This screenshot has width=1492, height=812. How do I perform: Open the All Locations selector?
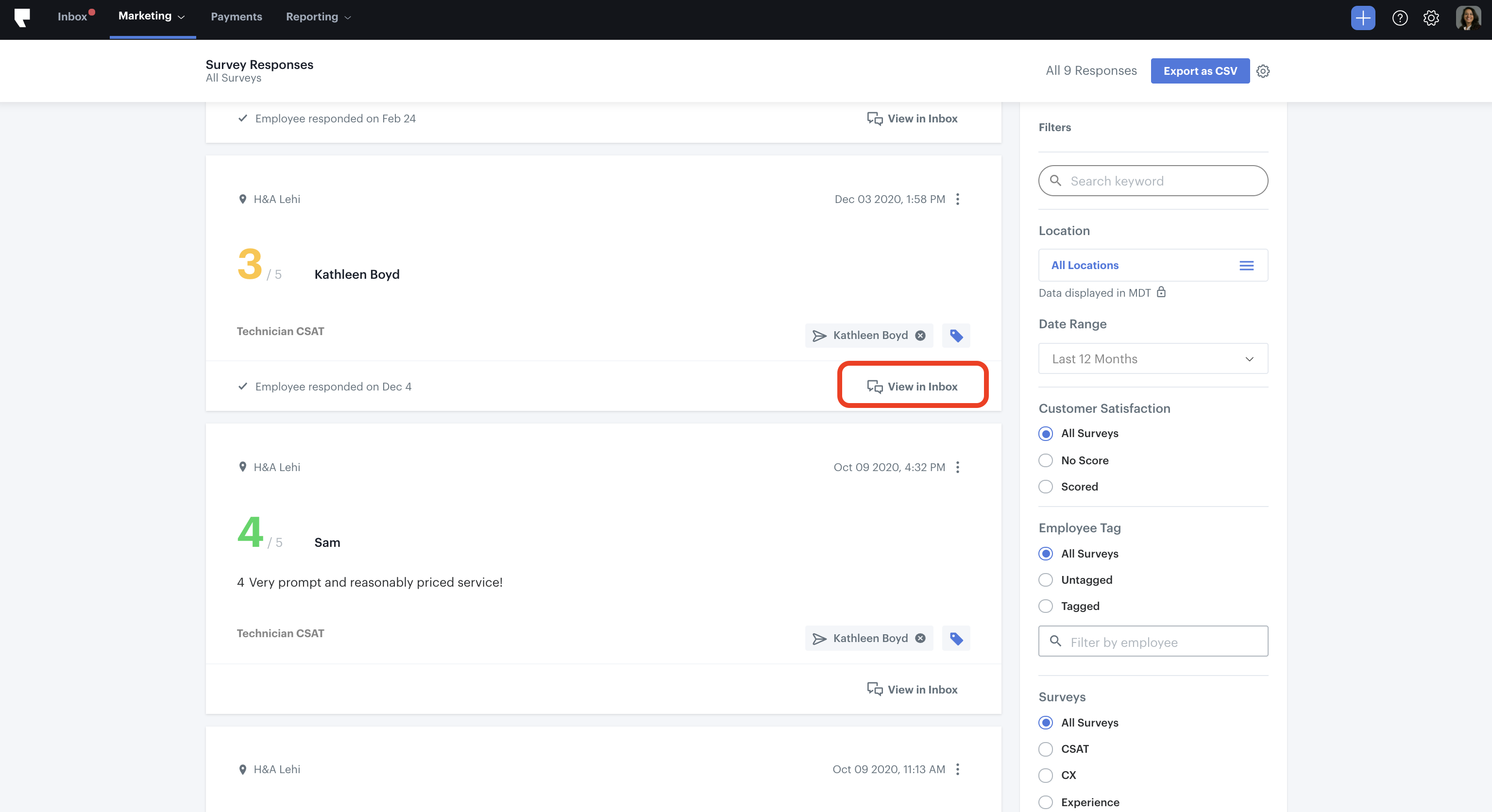point(1153,265)
